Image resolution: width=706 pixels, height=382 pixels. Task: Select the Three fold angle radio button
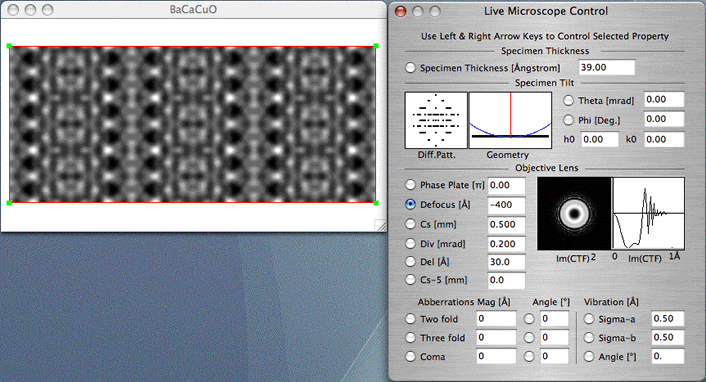tap(529, 337)
